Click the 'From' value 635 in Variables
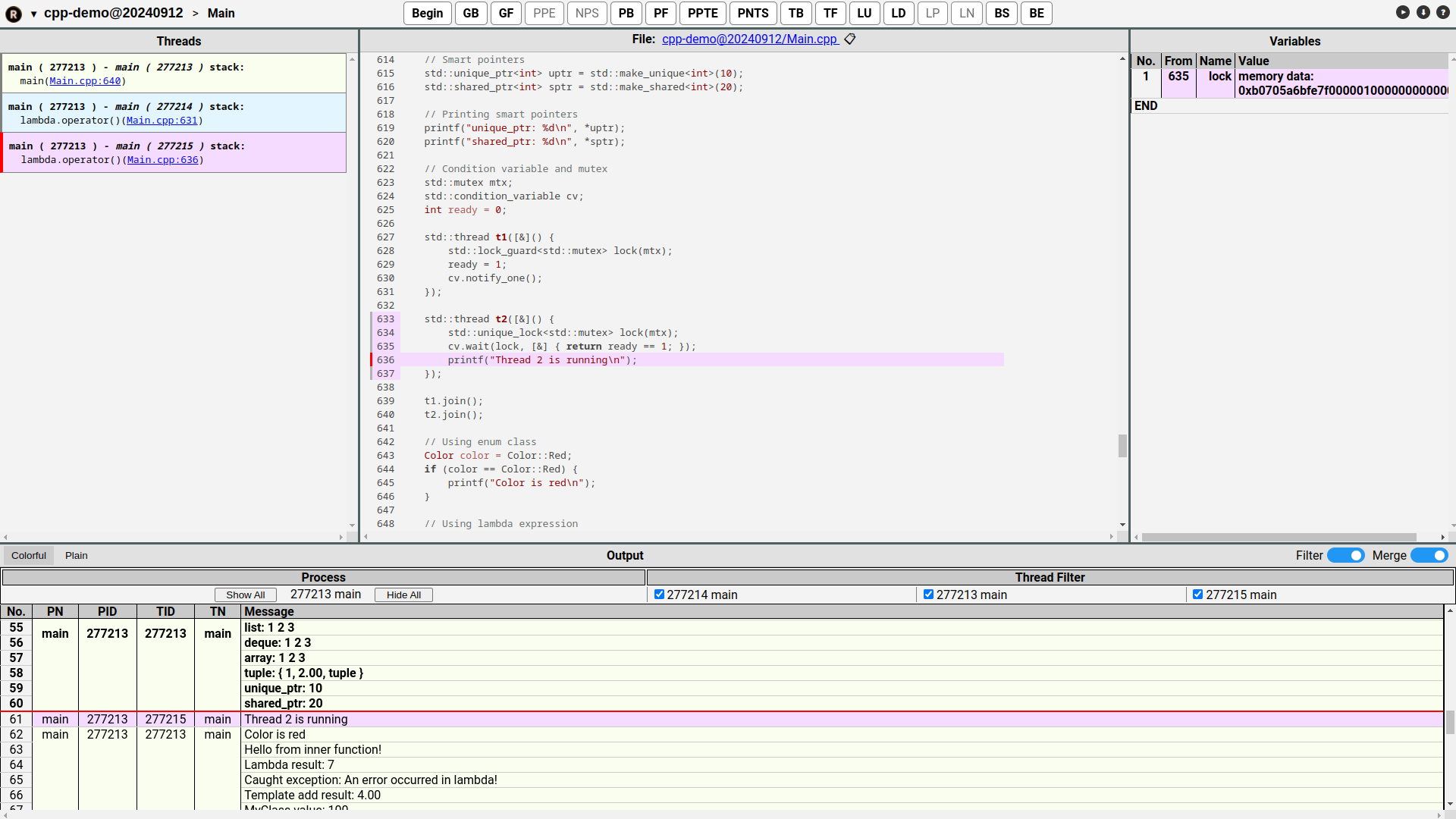Viewport: 1456px width, 819px height. coord(1178,76)
